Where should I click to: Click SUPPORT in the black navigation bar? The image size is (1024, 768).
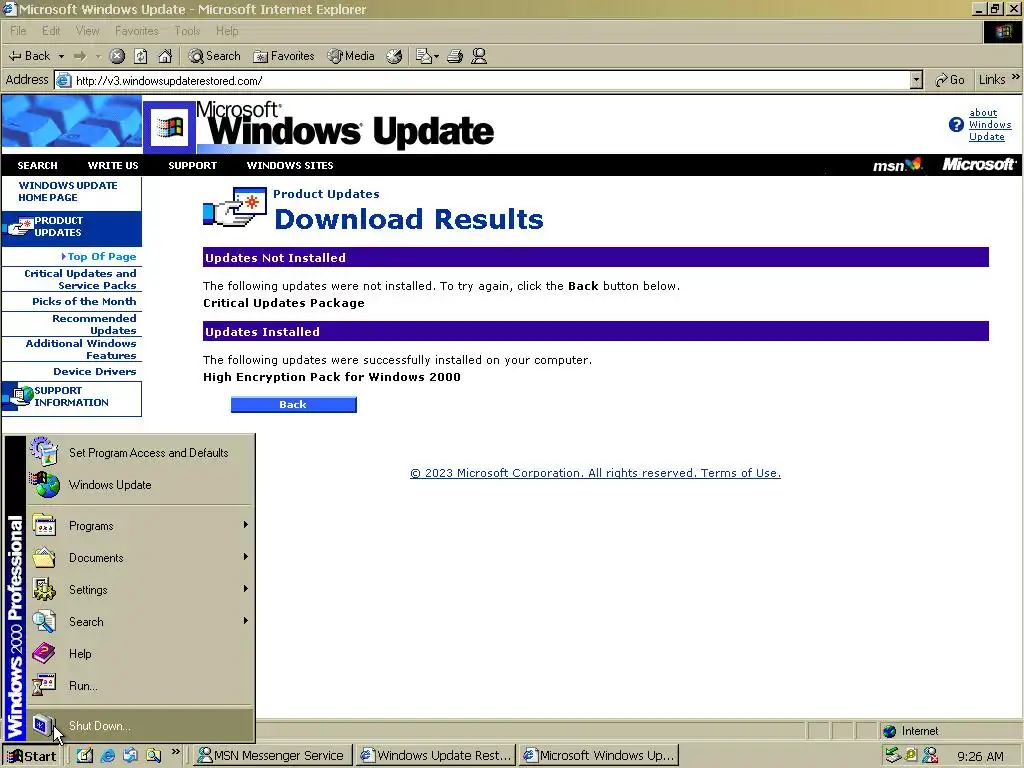click(x=192, y=165)
